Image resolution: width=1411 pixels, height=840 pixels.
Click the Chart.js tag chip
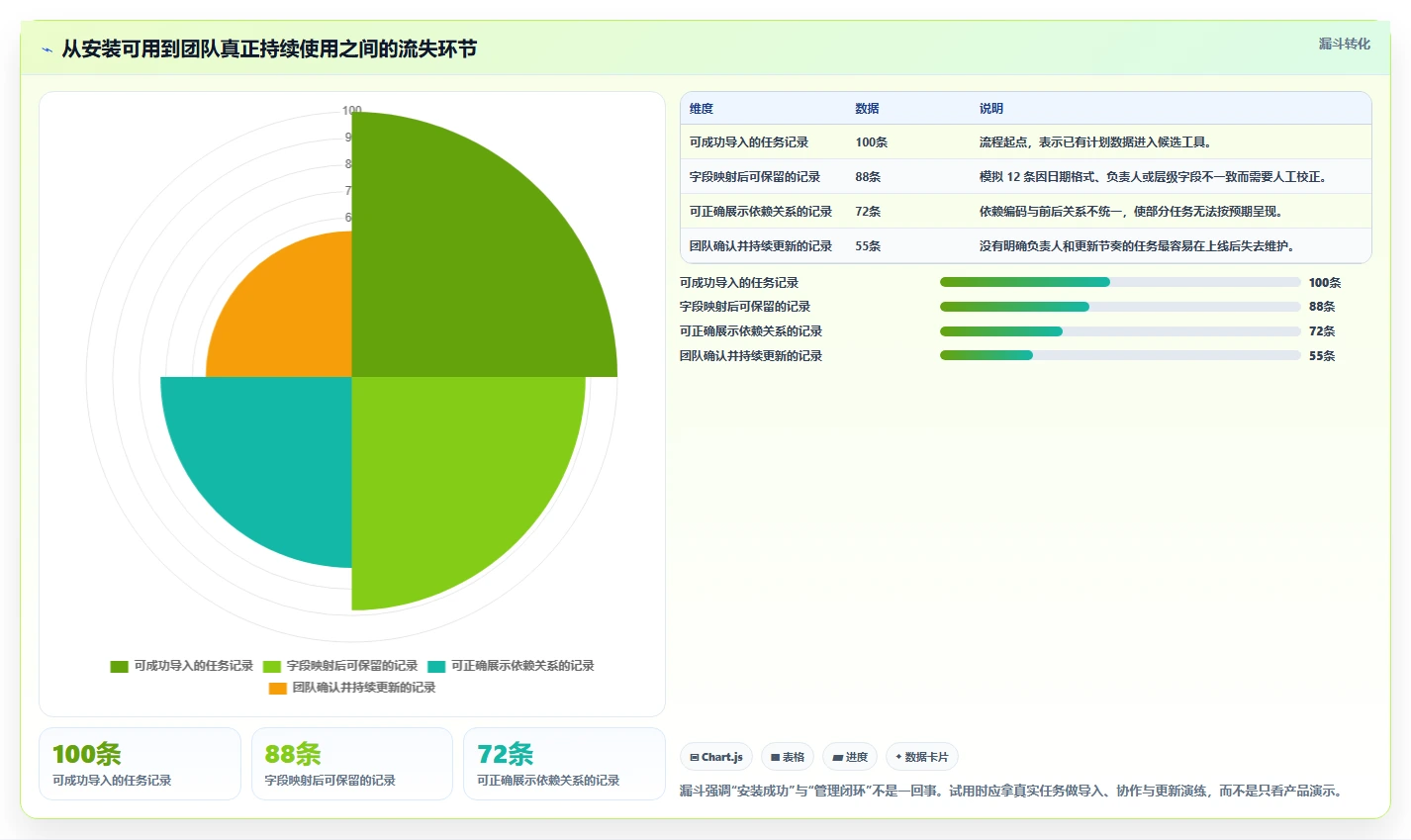(x=716, y=757)
